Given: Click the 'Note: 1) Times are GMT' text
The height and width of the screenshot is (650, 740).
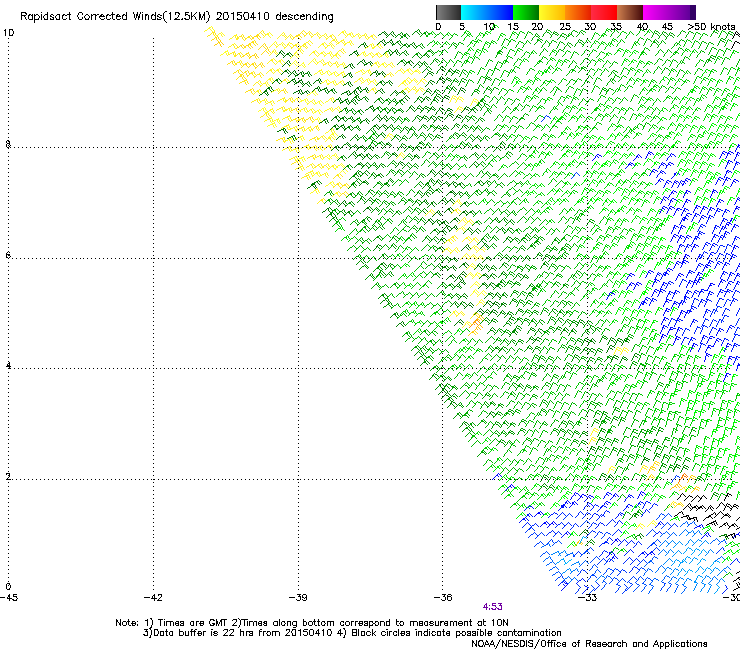Looking at the screenshot, I should (x=171, y=623).
